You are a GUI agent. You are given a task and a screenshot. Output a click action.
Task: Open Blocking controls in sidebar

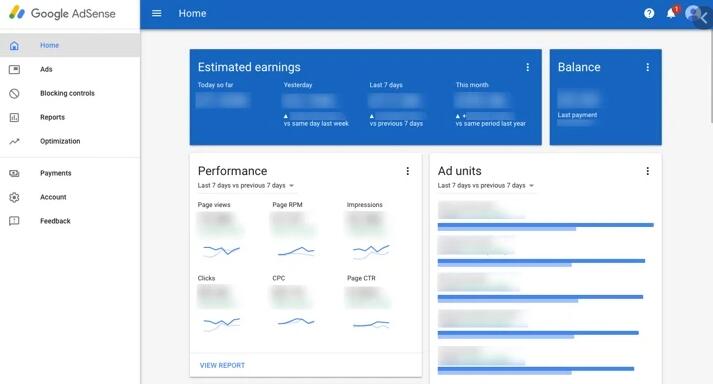70,93
